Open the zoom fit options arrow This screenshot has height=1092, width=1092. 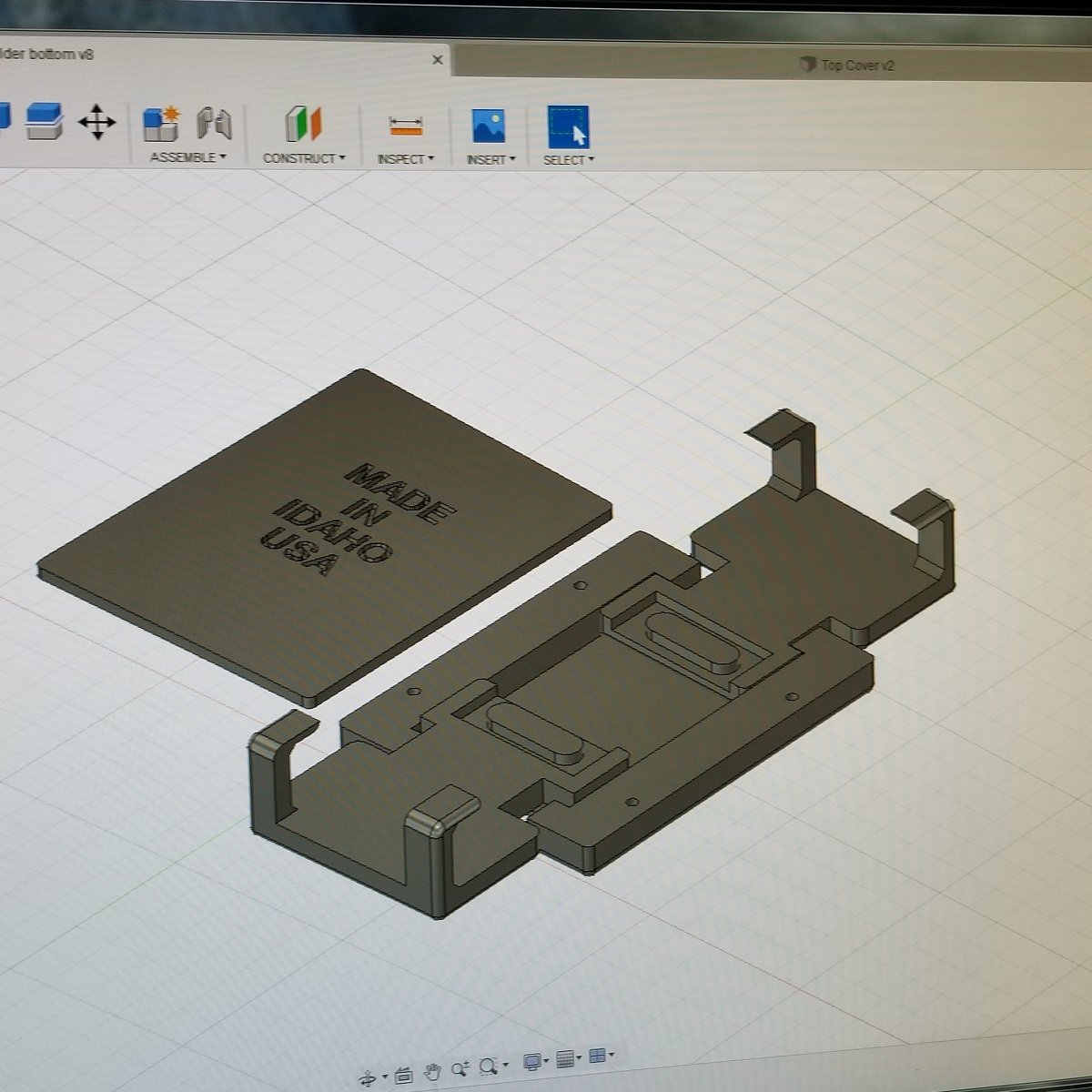click(x=505, y=1064)
